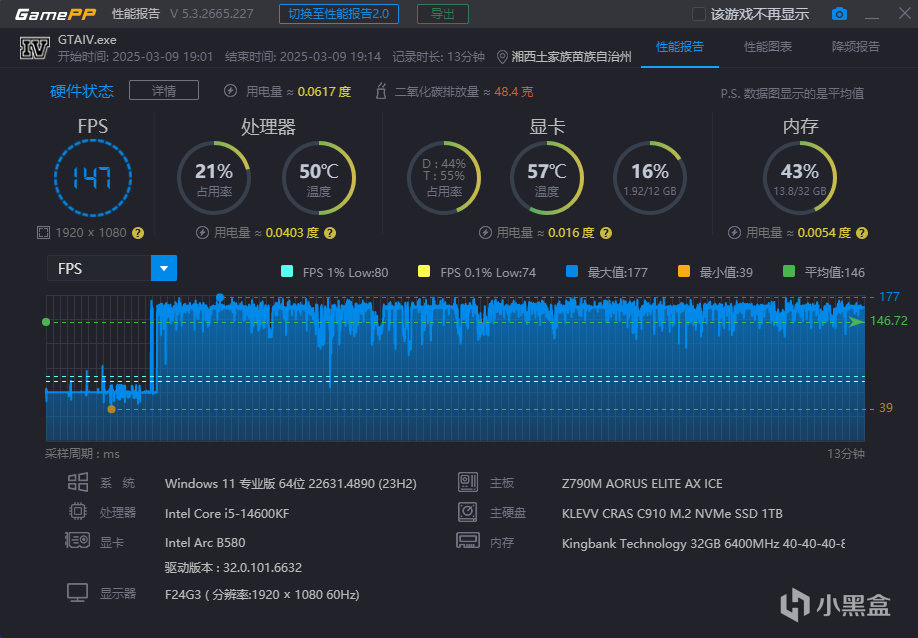Click the help icon beside processor power 0.0403
Viewport: 918px width, 638px height.
pyautogui.click(x=330, y=233)
